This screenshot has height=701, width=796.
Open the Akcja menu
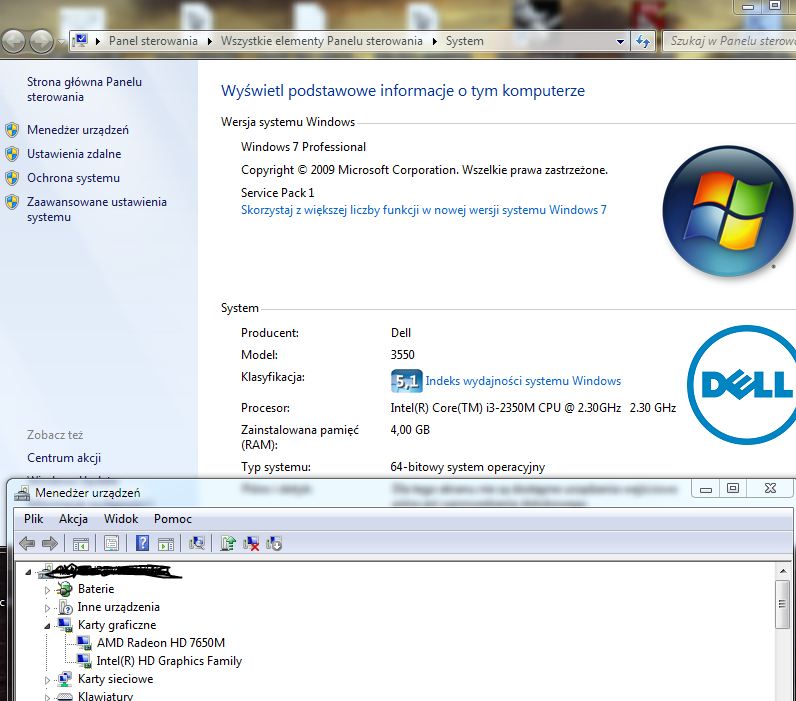pos(73,519)
